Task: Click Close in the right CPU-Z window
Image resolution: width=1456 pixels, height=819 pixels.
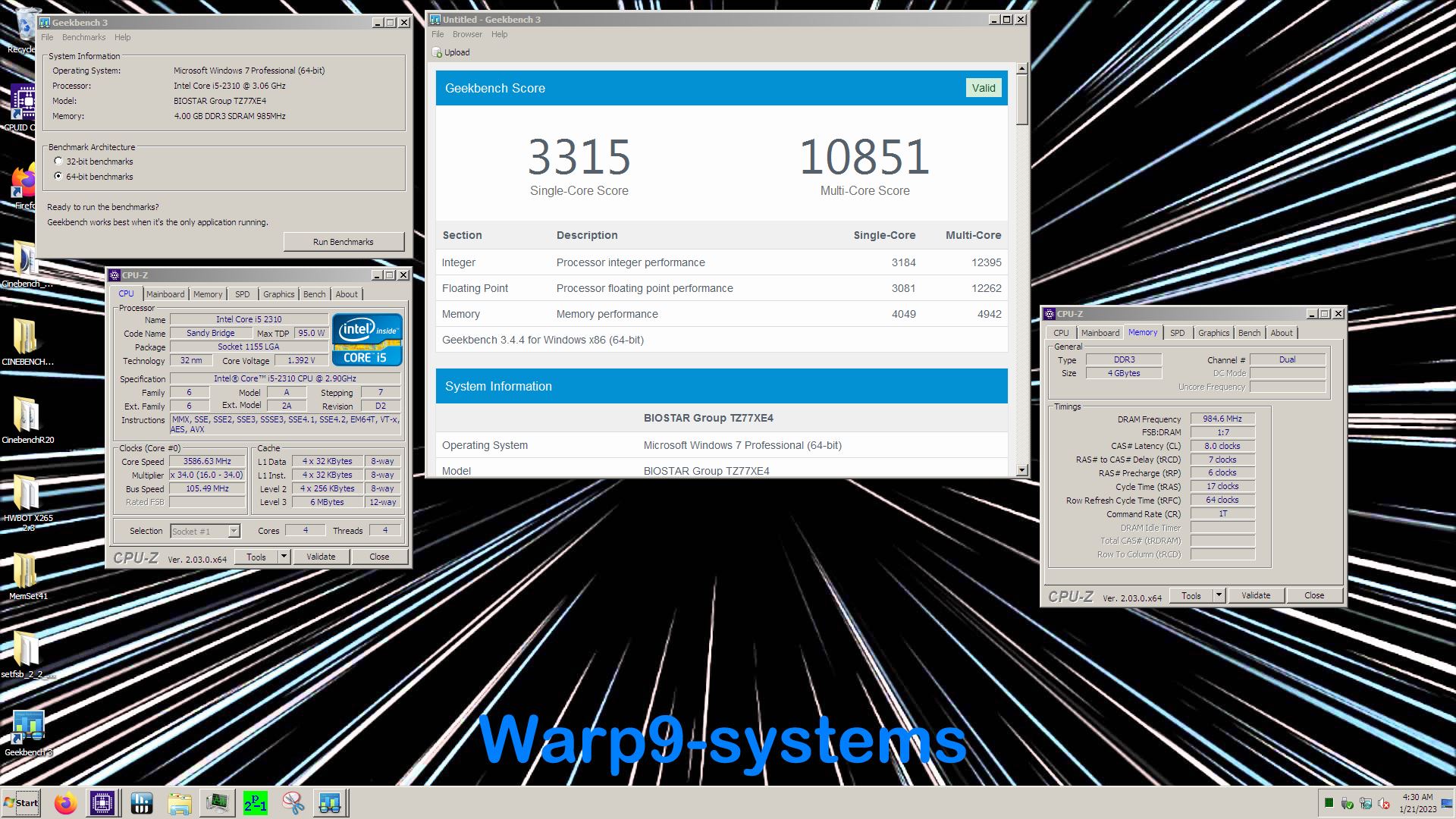Action: click(1314, 595)
